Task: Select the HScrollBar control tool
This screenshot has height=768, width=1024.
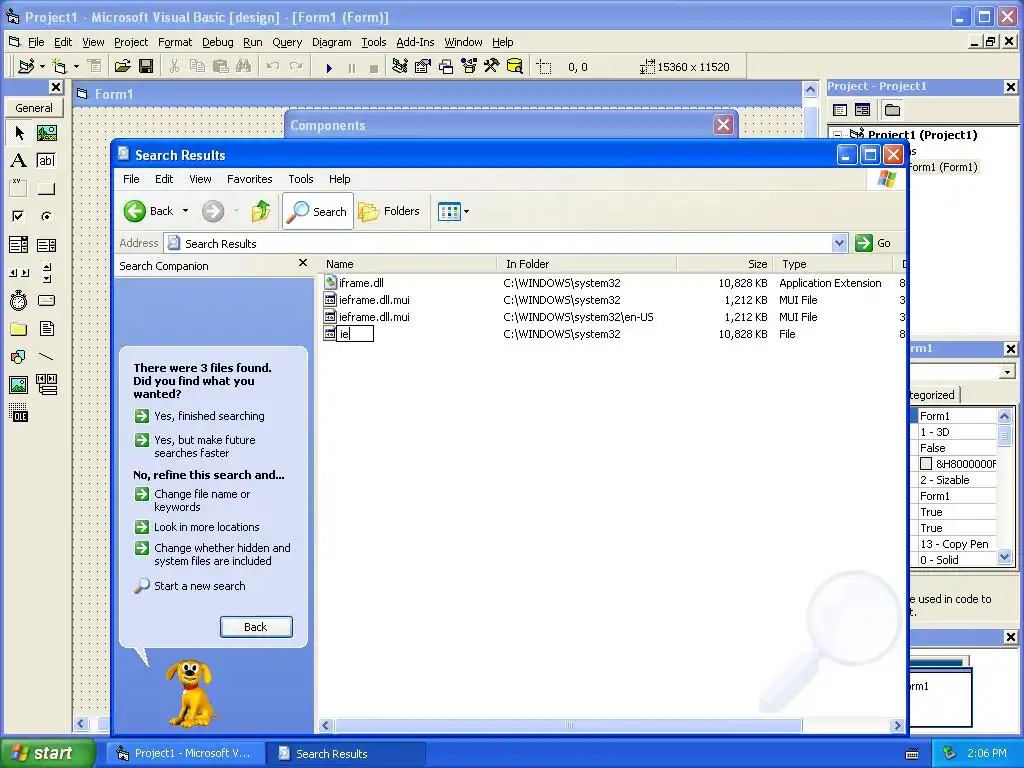Action: pos(19,273)
